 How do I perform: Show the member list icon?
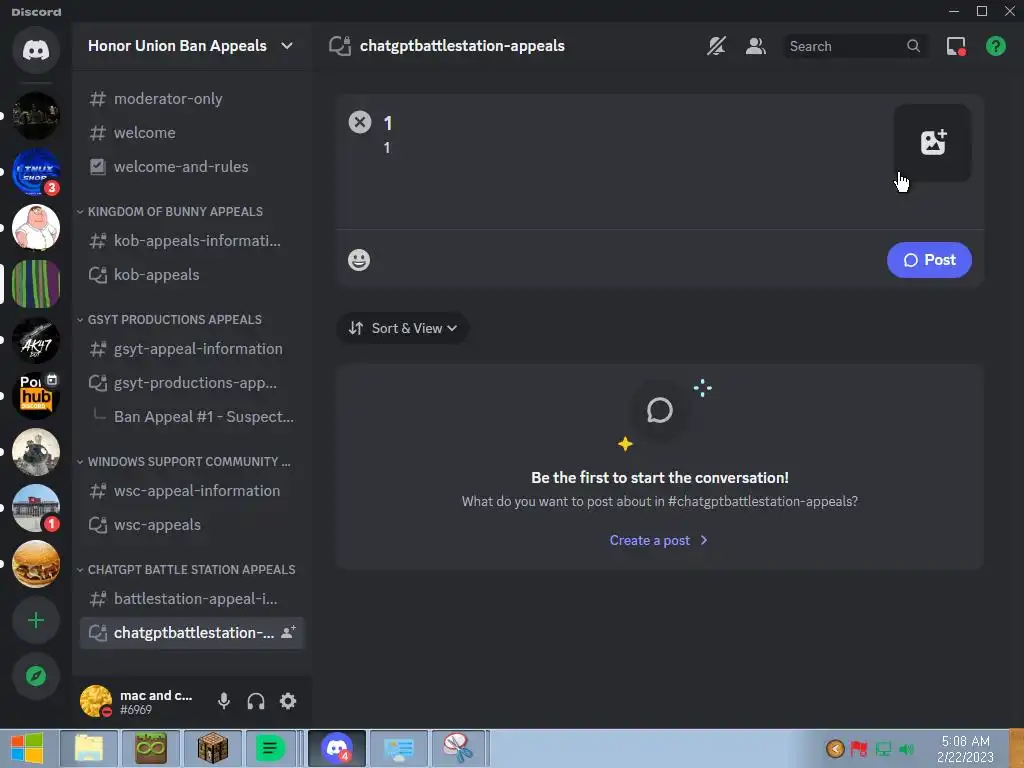756,46
